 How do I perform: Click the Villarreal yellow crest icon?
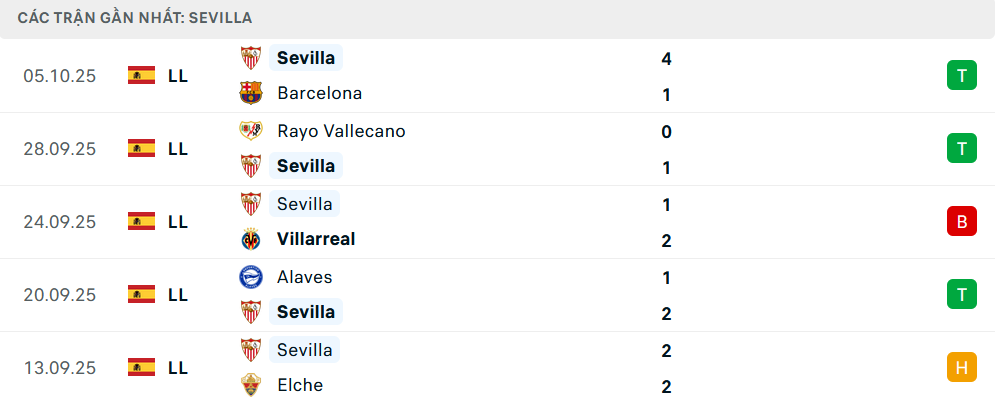point(250,239)
